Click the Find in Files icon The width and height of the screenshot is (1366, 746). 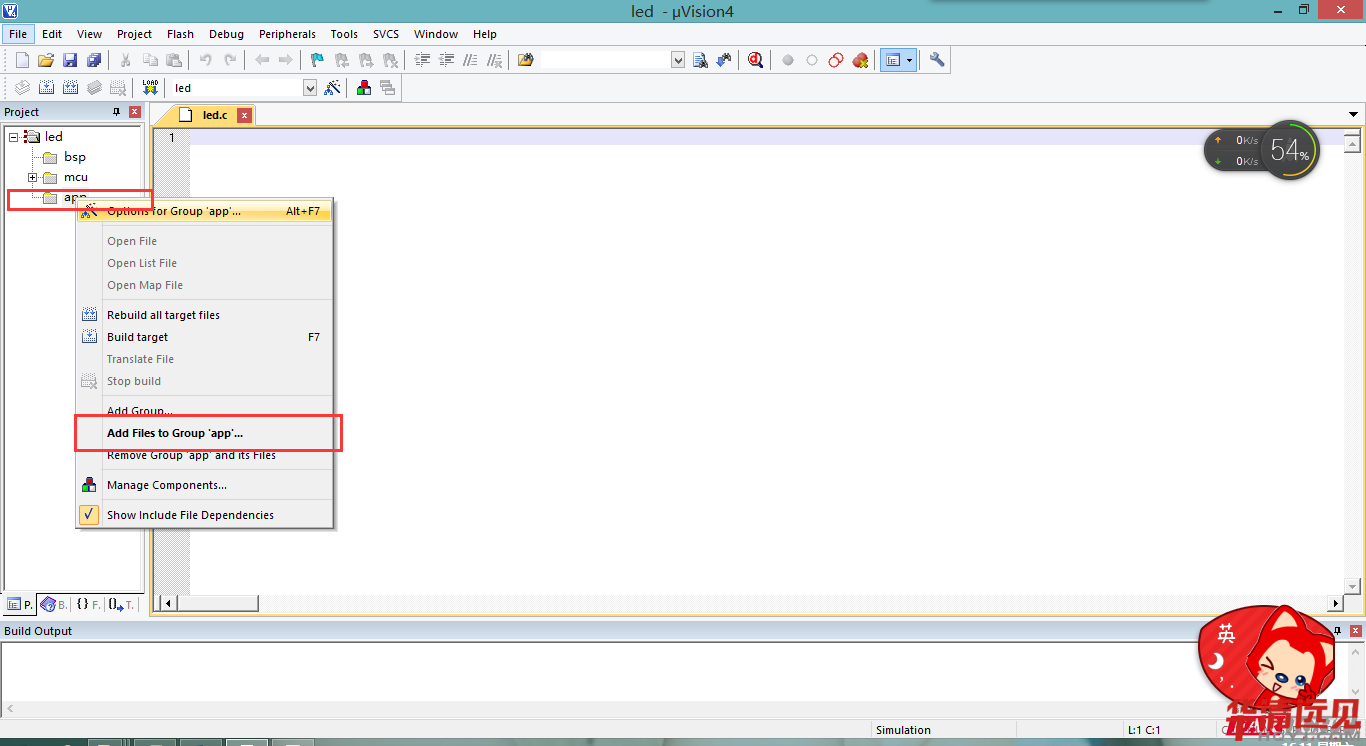pyautogui.click(x=525, y=60)
